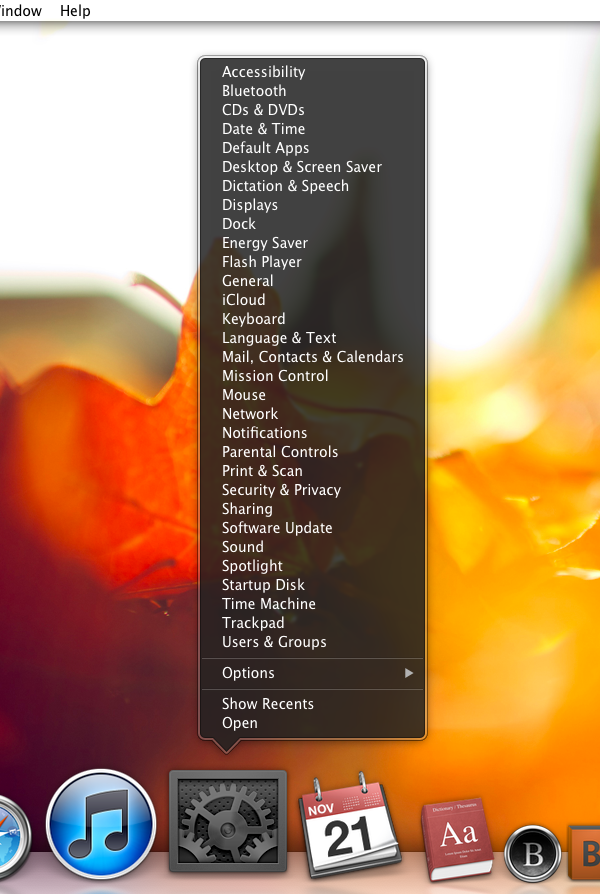600x894 pixels.
Task: Choose General from the menu
Action: tap(248, 281)
